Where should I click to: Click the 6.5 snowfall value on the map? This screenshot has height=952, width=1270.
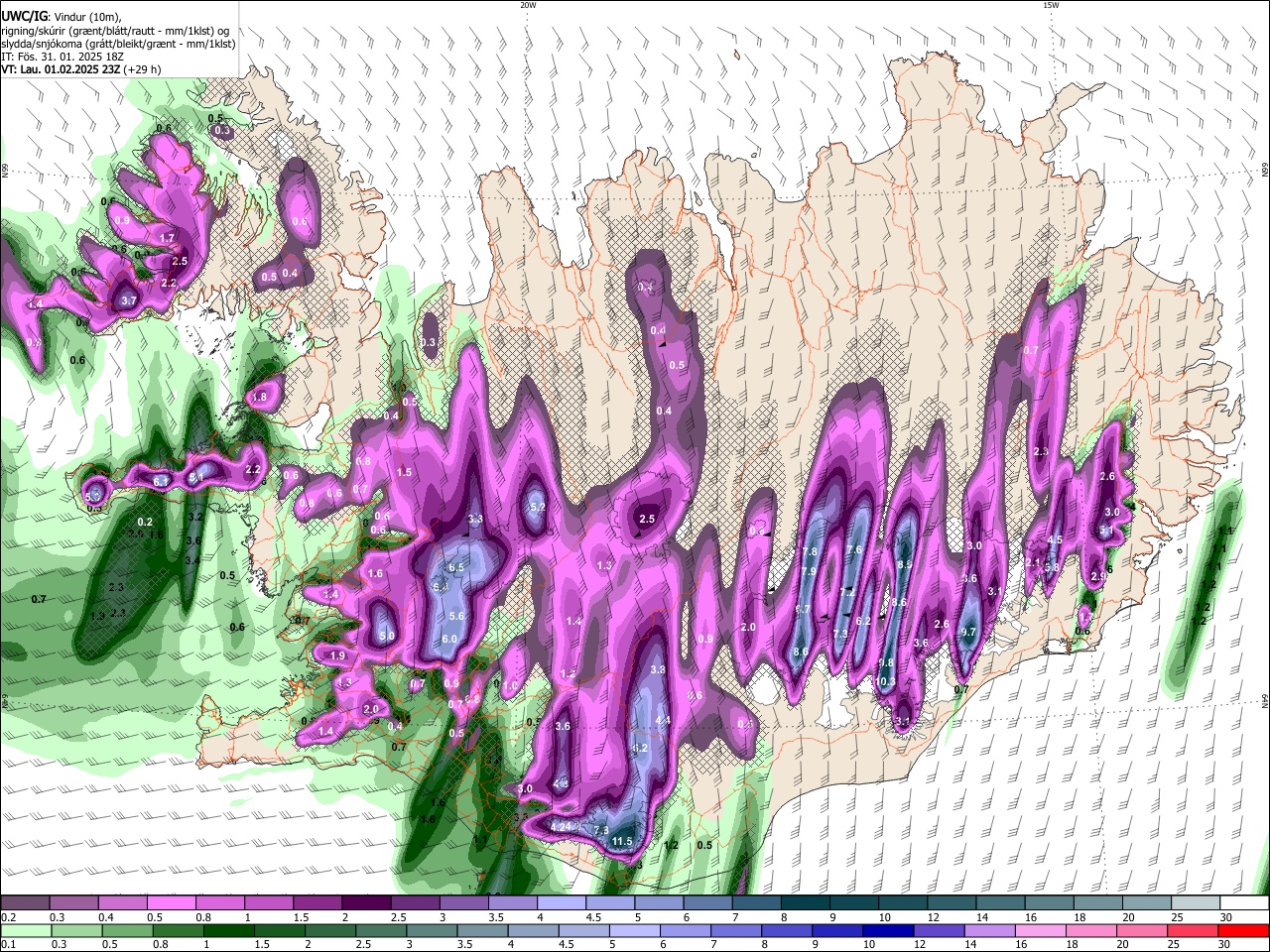tap(456, 567)
